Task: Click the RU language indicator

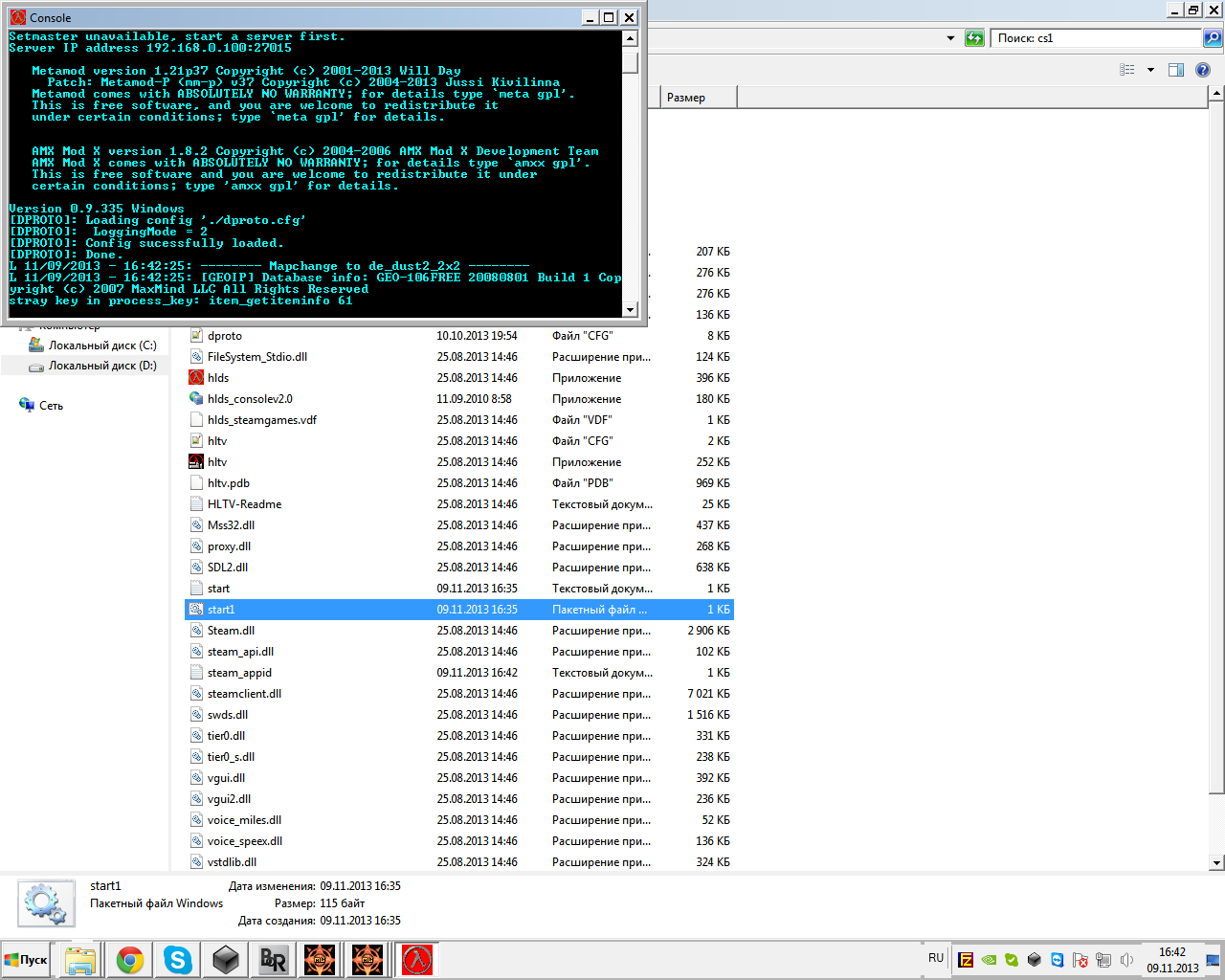Action: tap(936, 958)
